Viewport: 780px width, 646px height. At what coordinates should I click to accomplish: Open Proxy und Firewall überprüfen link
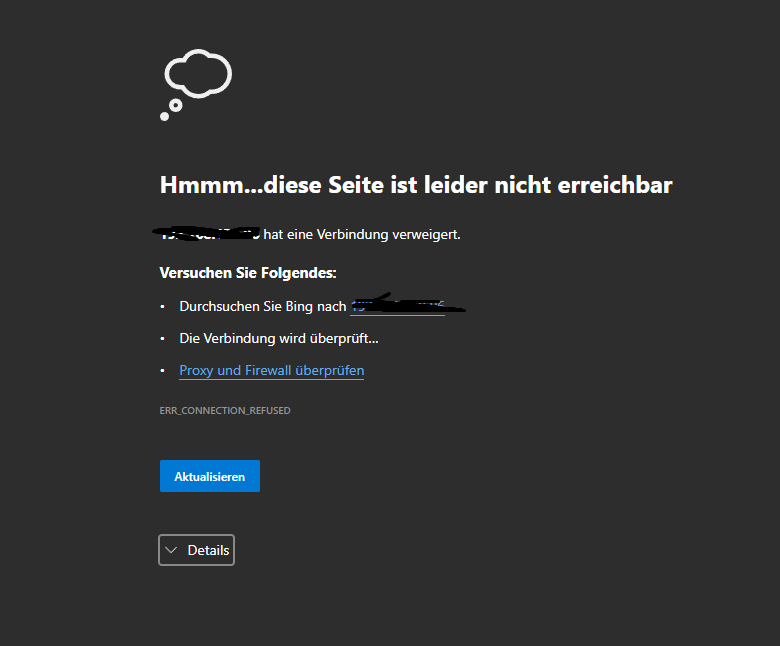(272, 370)
